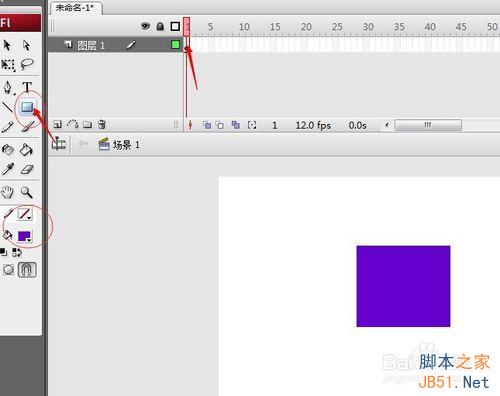Toggle Onion Skin

click(207, 125)
